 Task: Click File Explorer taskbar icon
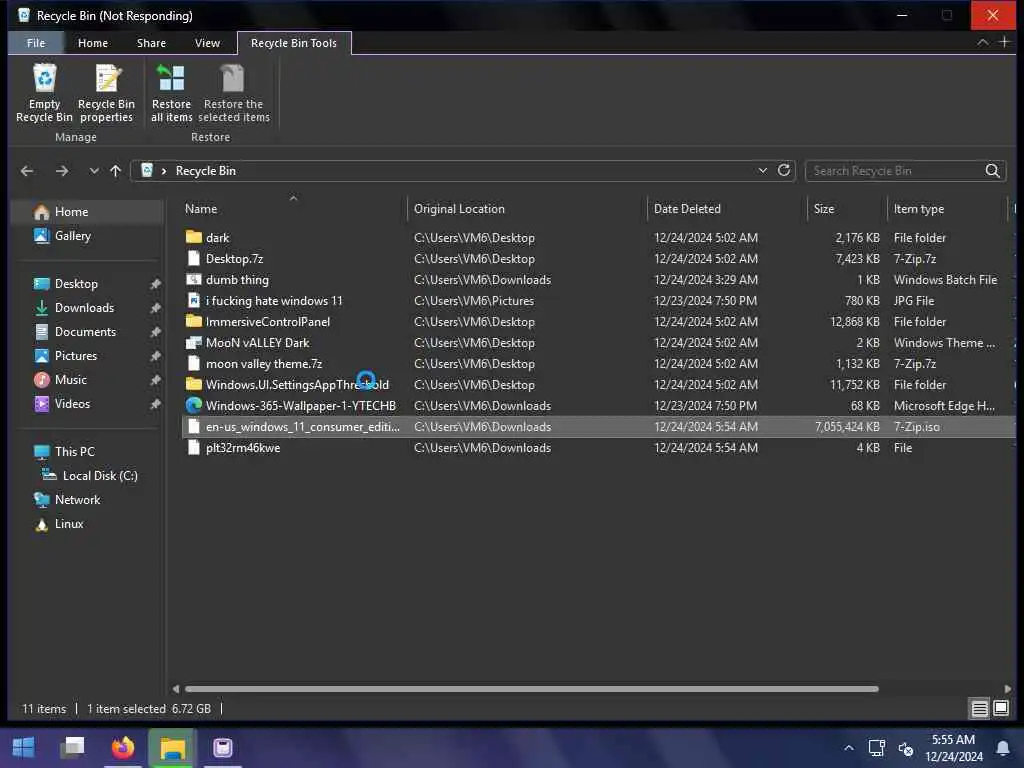[x=172, y=748]
